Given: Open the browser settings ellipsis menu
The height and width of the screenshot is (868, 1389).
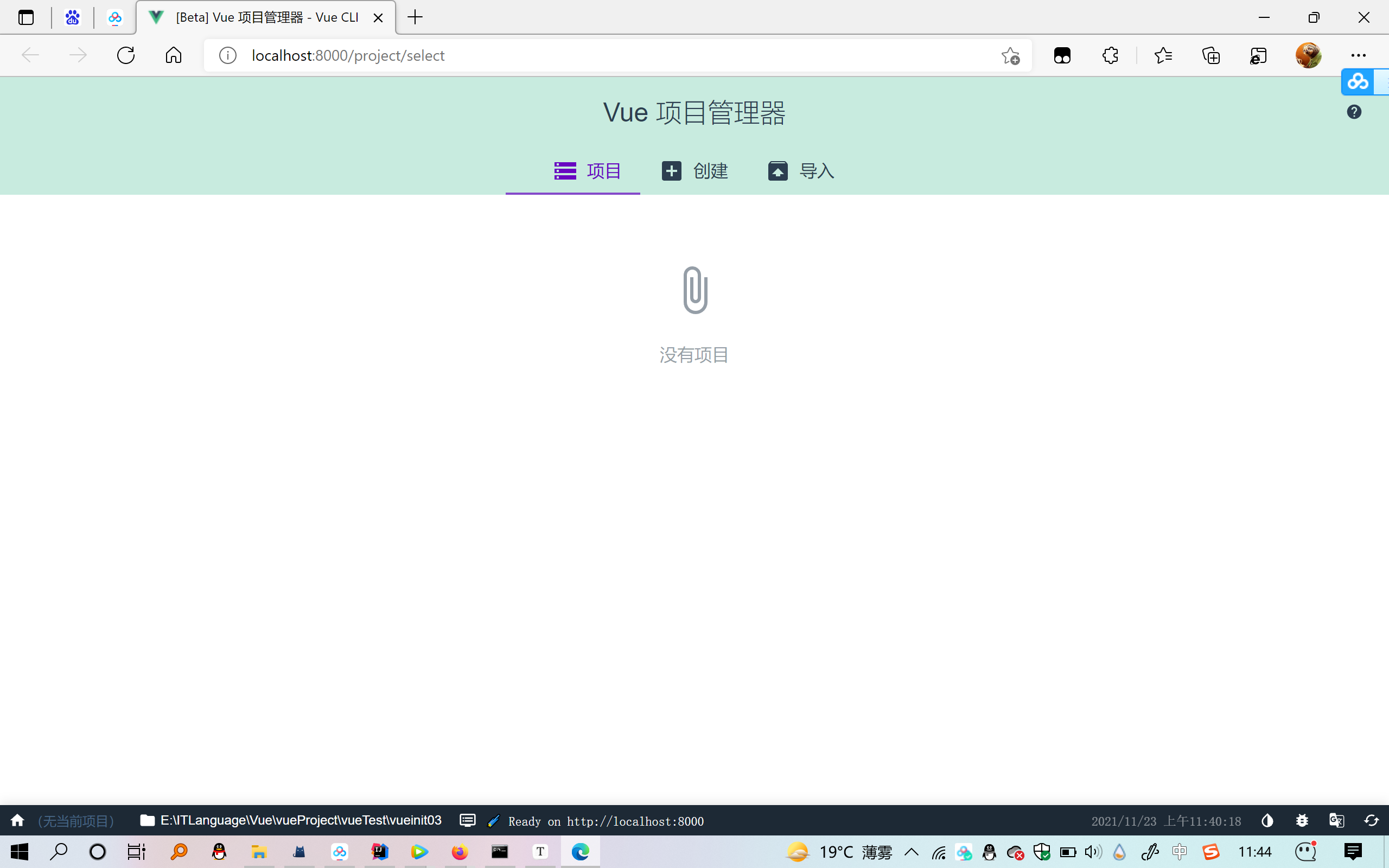Looking at the screenshot, I should 1358,55.
